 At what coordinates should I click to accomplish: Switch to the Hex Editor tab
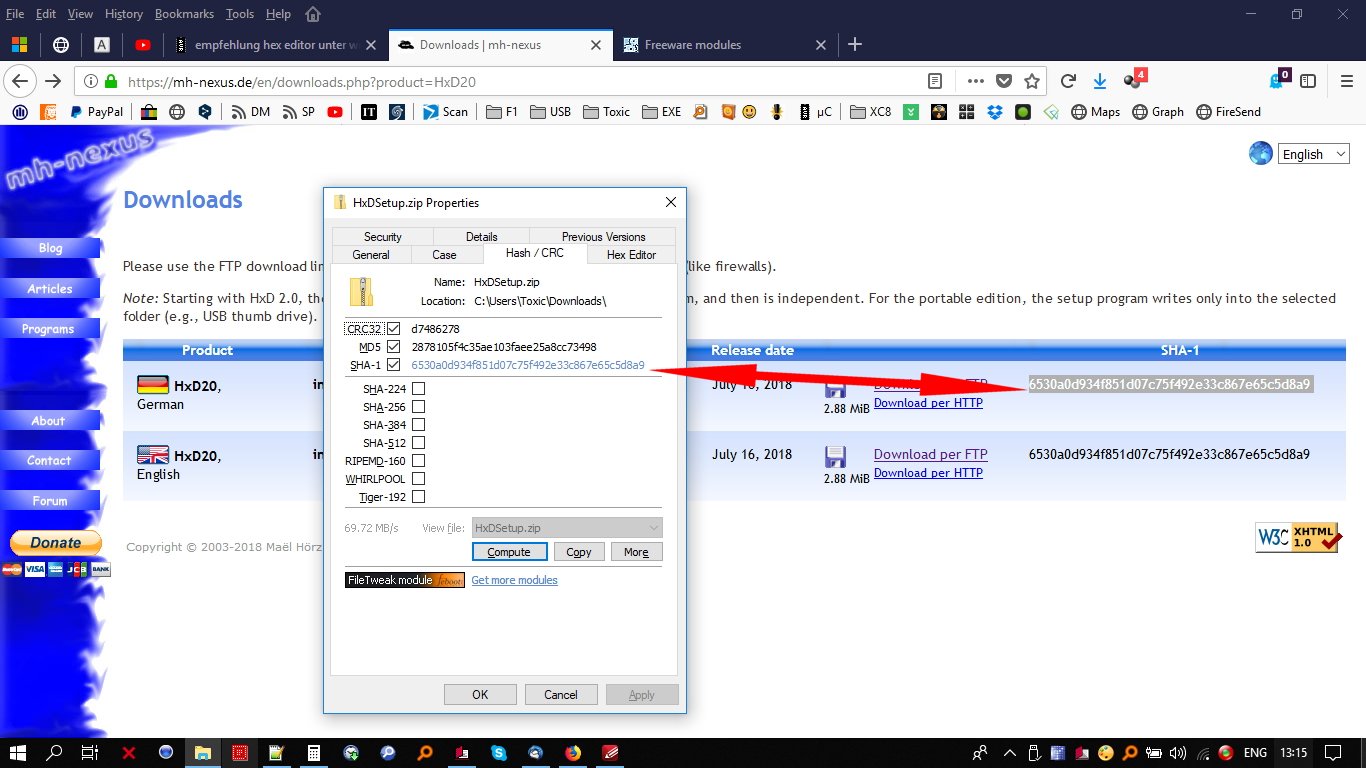click(631, 255)
